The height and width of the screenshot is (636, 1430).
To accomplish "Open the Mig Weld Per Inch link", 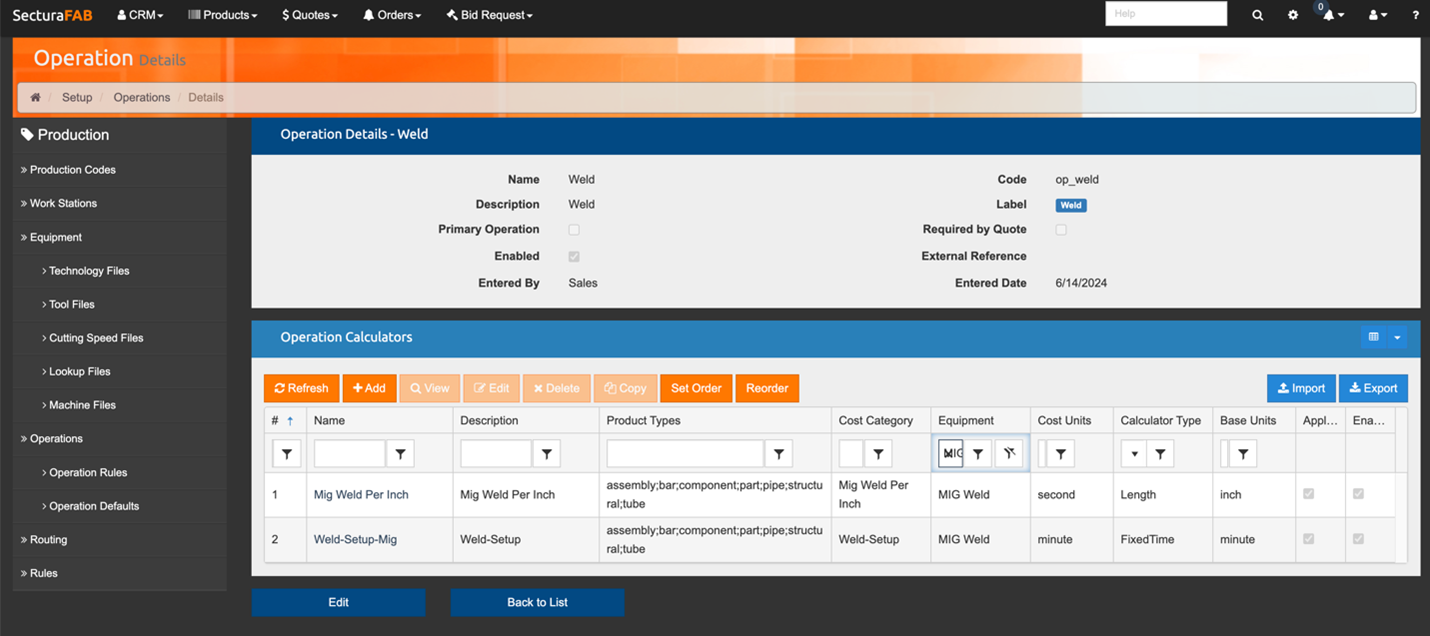I will tap(361, 495).
